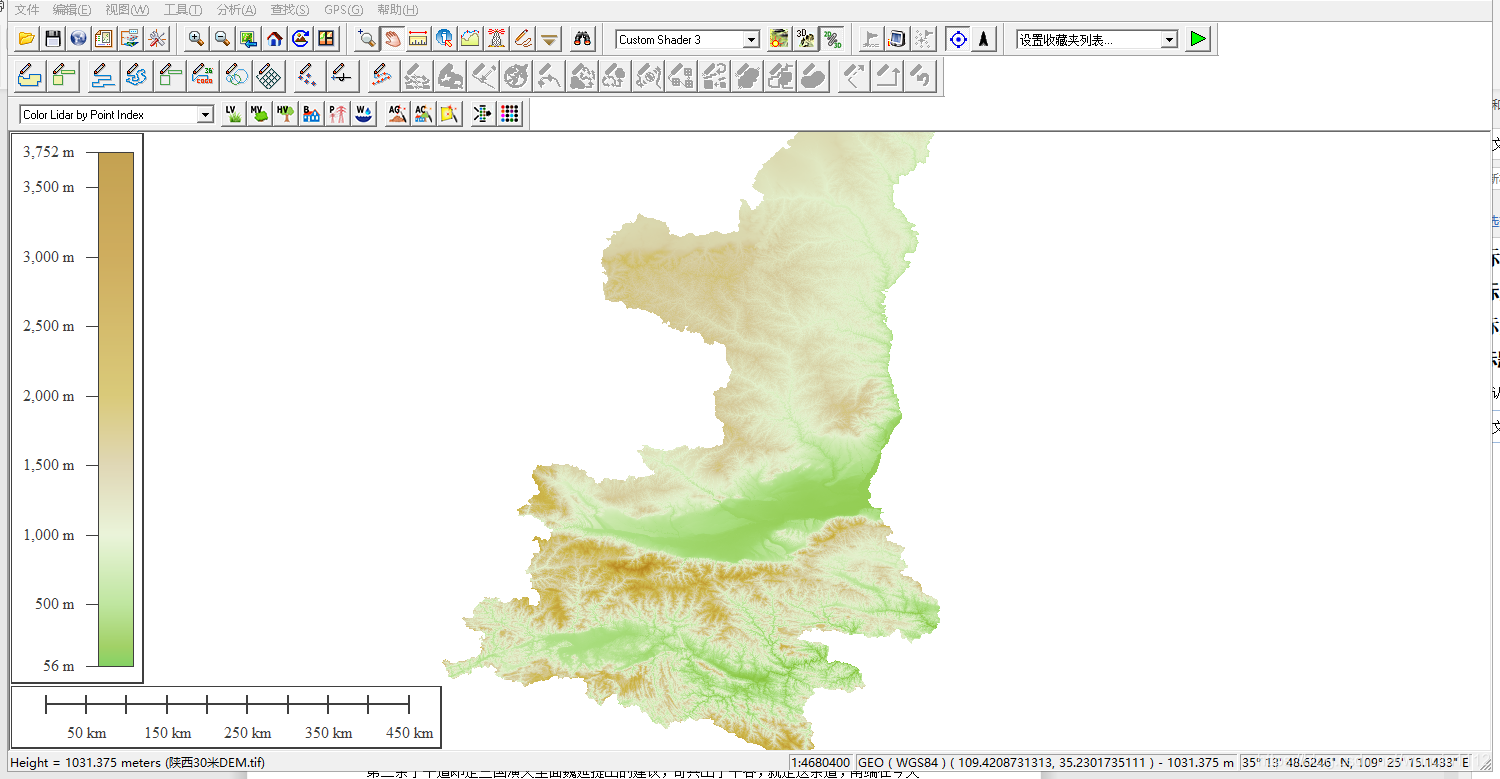1500x779 pixels.
Task: Create point features digitizer icon
Action: 308,75
